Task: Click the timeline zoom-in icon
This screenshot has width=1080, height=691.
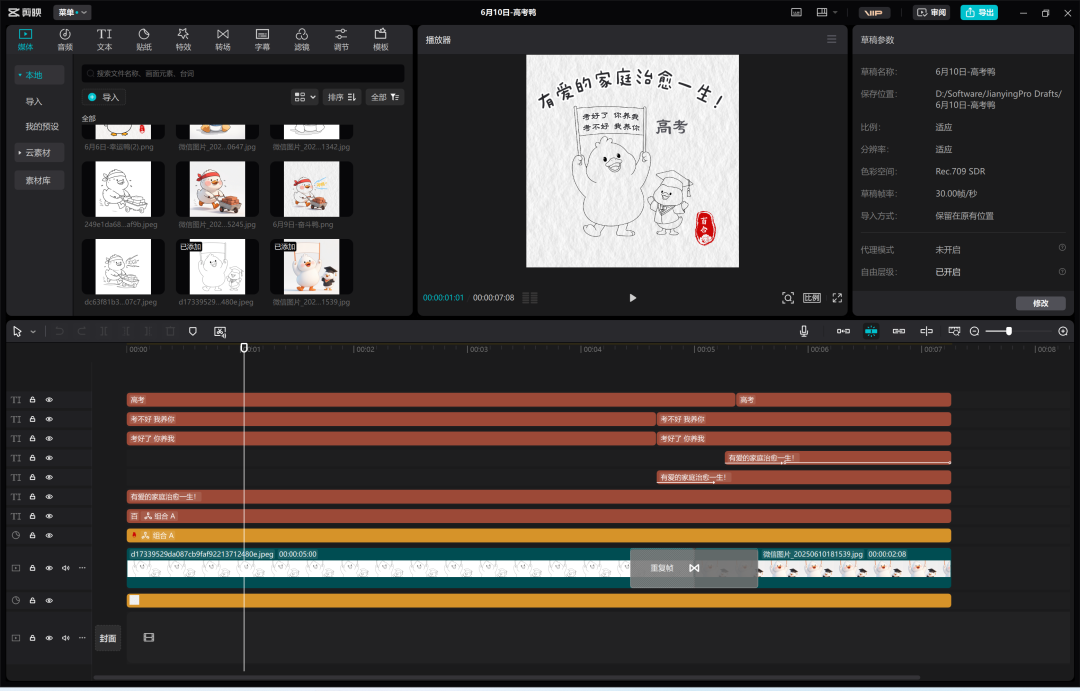Action: click(x=1063, y=331)
